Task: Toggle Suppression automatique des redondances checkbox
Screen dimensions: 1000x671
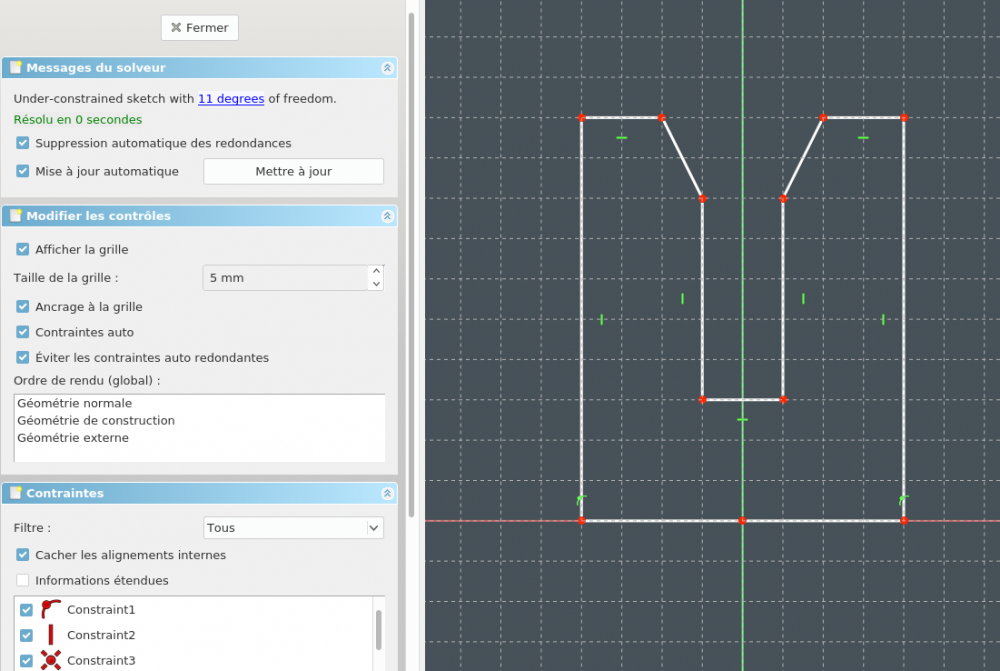Action: coord(23,143)
